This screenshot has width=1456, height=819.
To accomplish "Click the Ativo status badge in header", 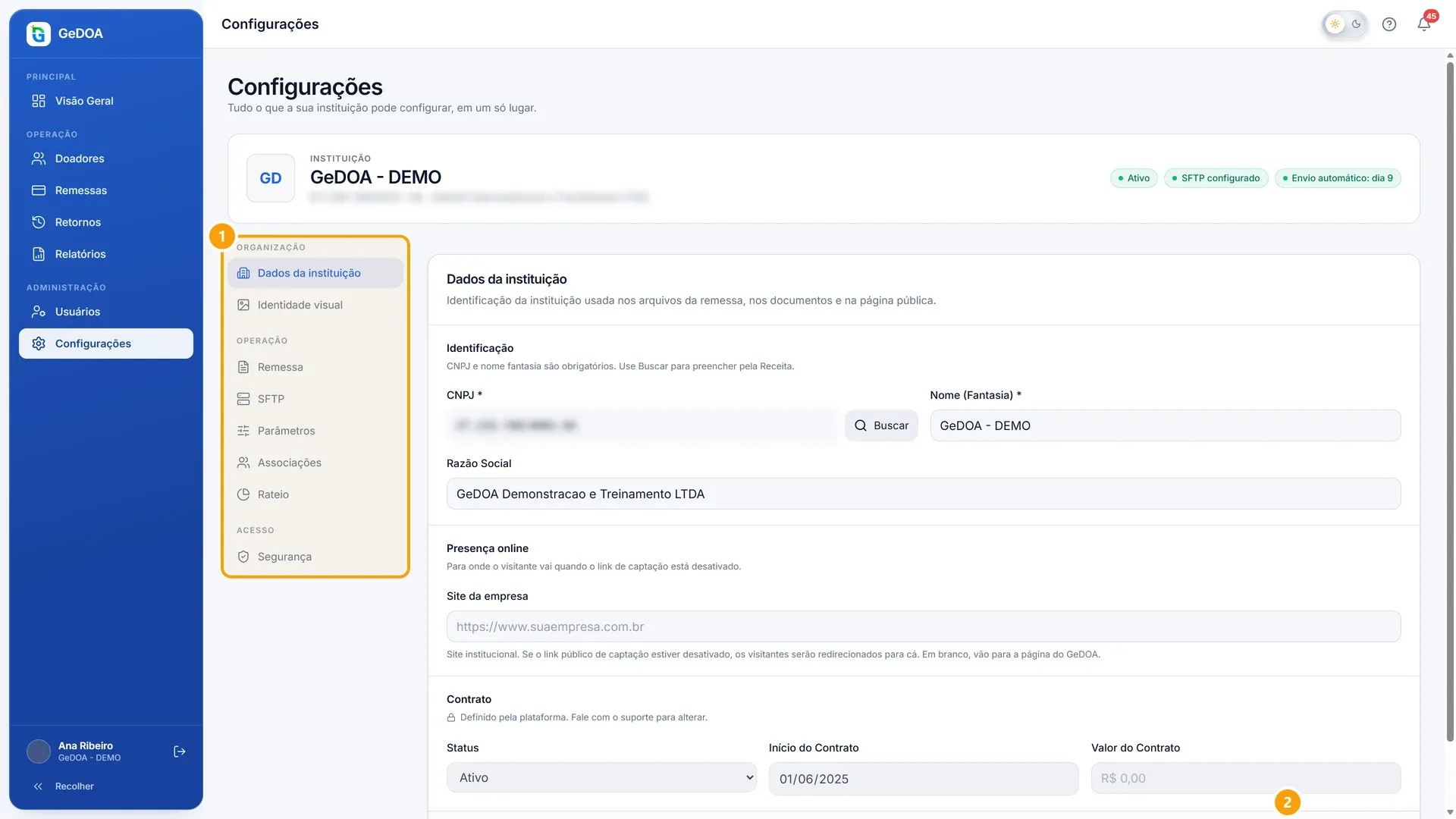I will pos(1134,178).
